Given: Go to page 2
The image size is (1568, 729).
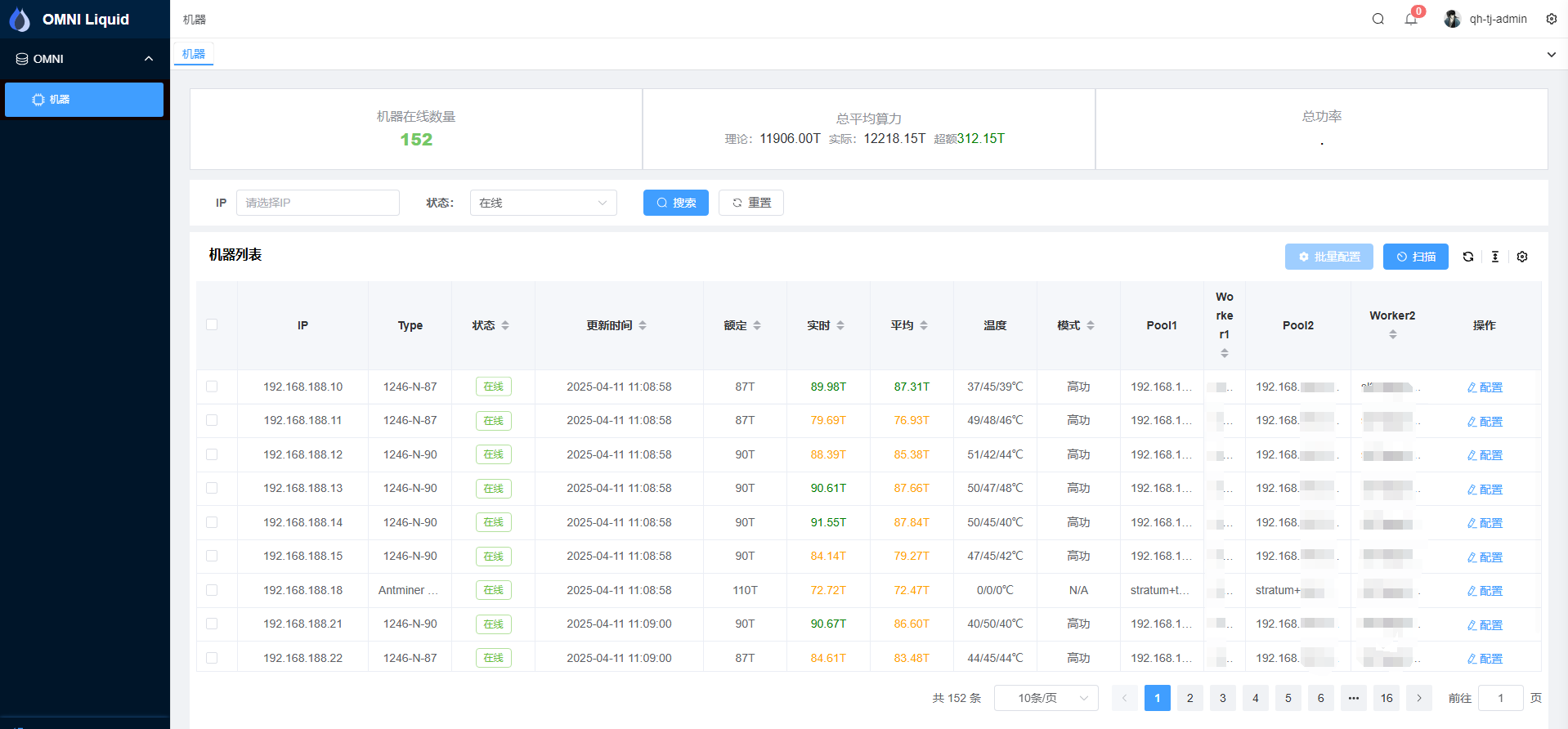Looking at the screenshot, I should point(1190,698).
